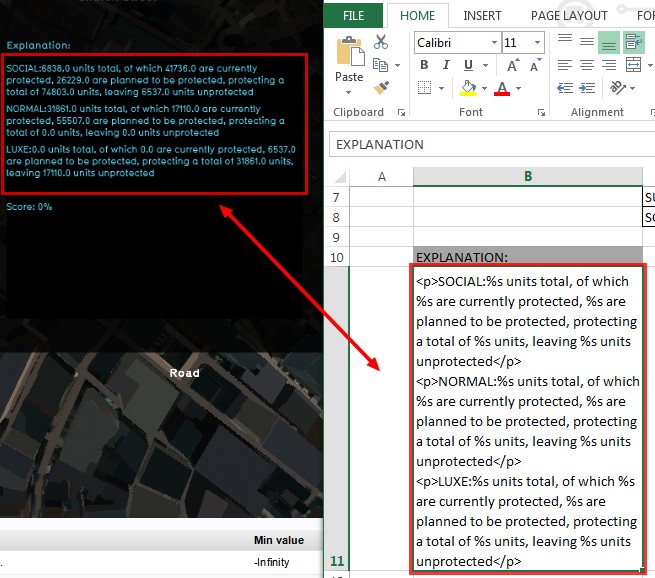Open Font settings dialog launcher
The width and height of the screenshot is (655, 578).
click(541, 112)
